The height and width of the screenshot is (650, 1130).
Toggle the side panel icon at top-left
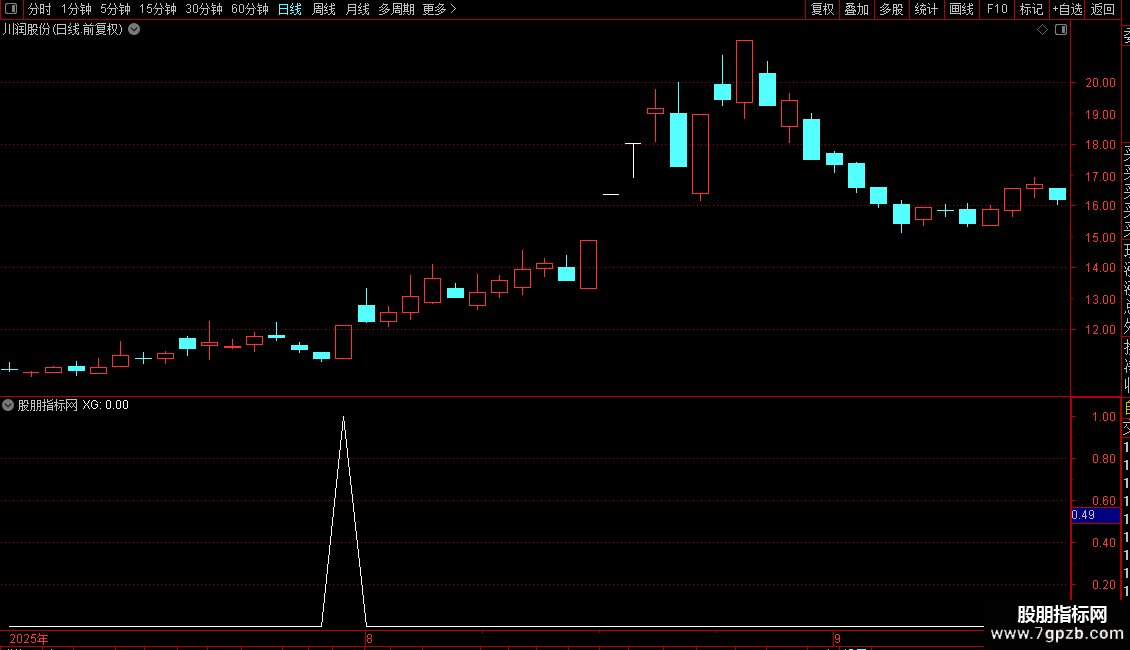click(x=11, y=9)
